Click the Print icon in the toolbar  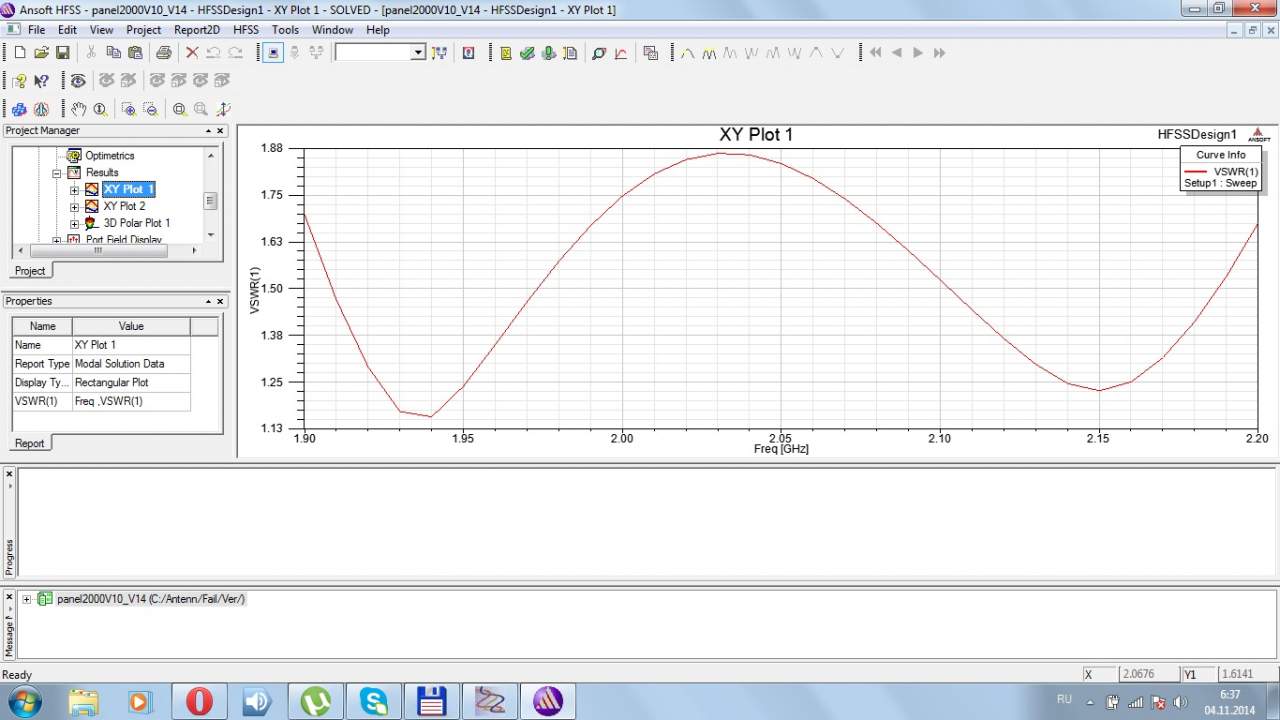tap(163, 53)
